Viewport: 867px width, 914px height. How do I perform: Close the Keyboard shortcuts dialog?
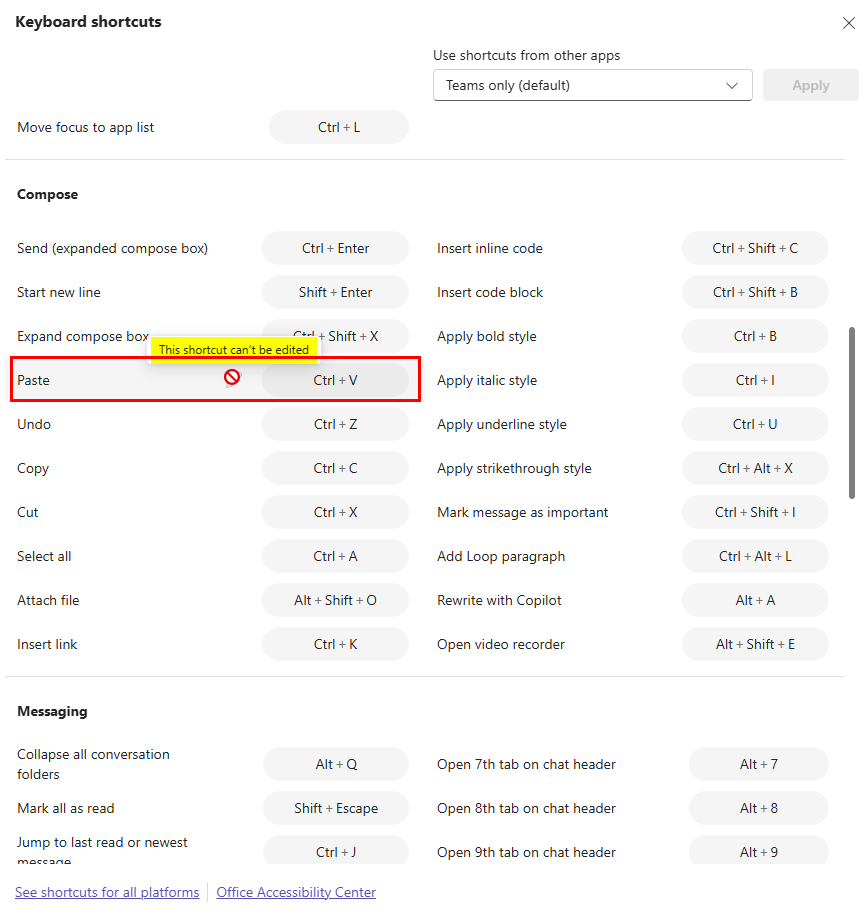[x=848, y=23]
